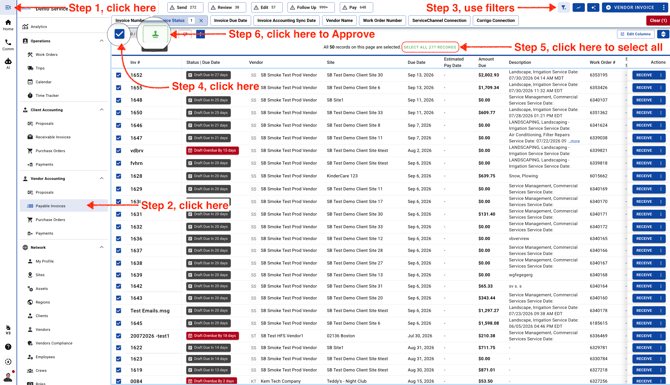Click the filter funnel icon
The width and height of the screenshot is (670, 385).
(x=564, y=7)
